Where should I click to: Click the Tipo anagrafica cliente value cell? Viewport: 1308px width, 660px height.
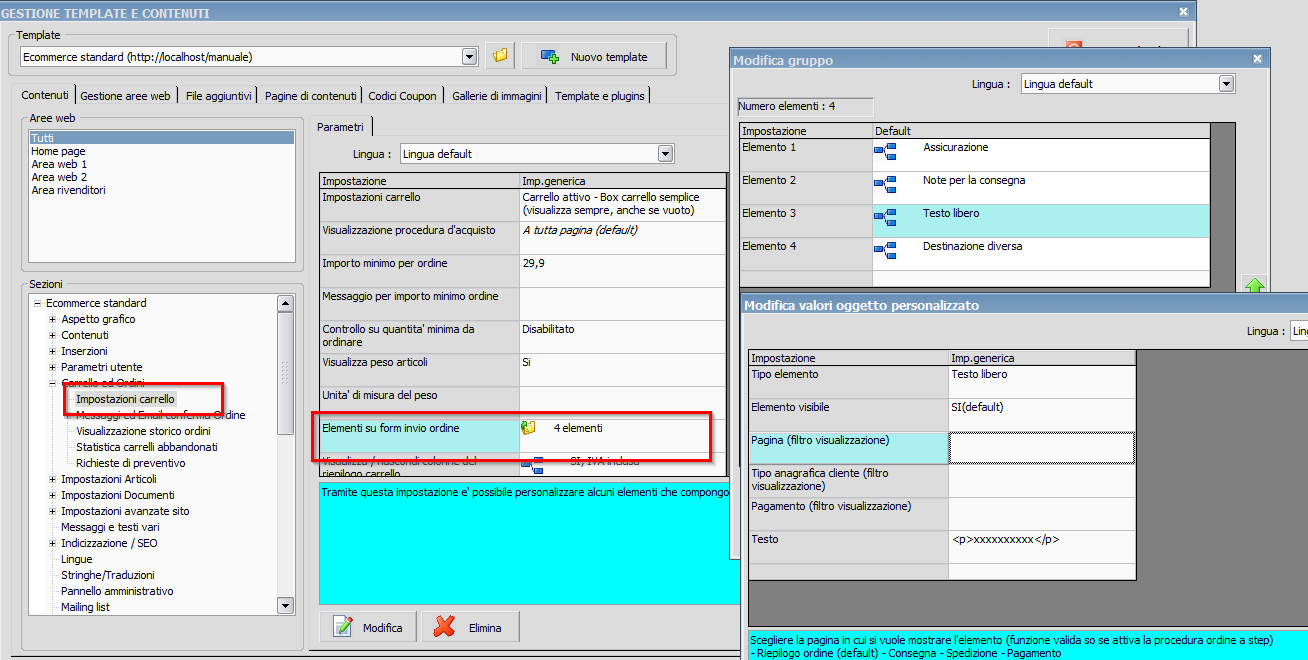pyautogui.click(x=1042, y=480)
